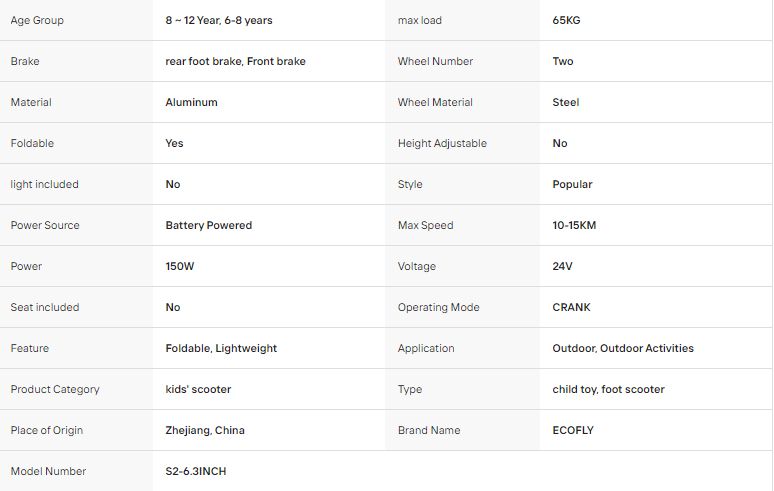Select the Power value 150W
Viewport: 774px width, 491px height.
click(x=180, y=266)
